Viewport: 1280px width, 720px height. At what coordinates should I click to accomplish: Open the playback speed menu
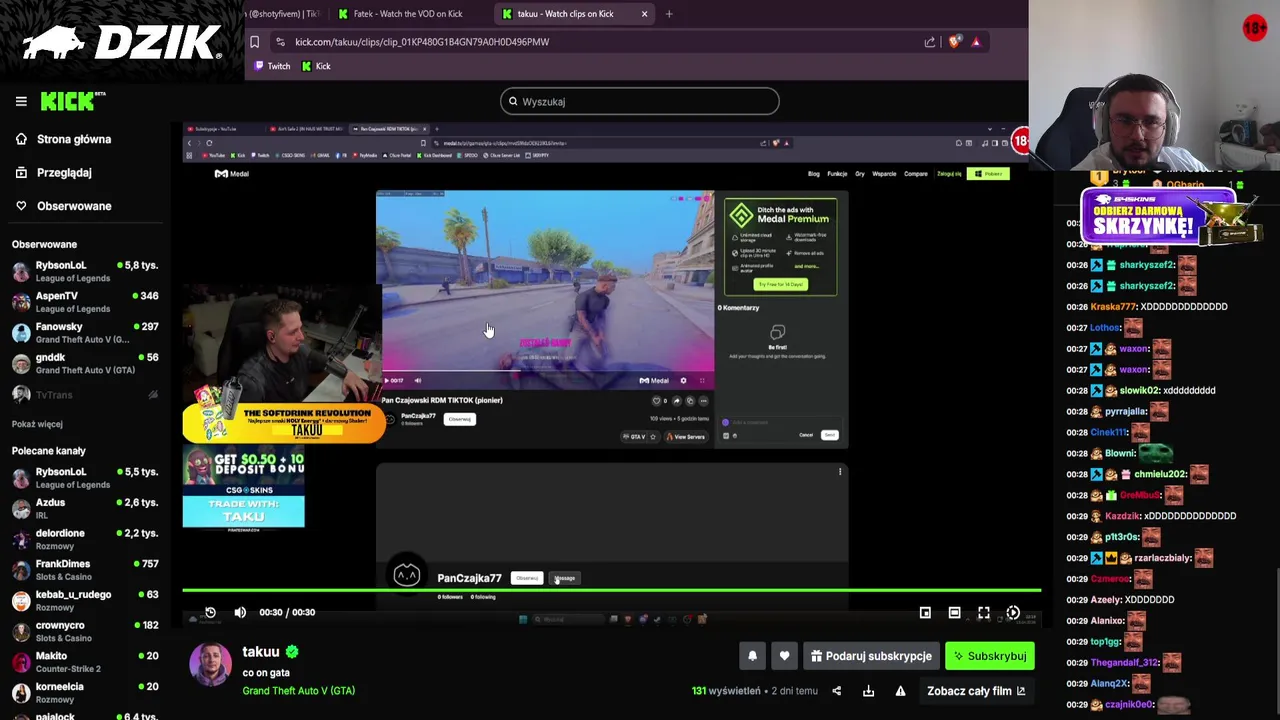(x=1013, y=612)
